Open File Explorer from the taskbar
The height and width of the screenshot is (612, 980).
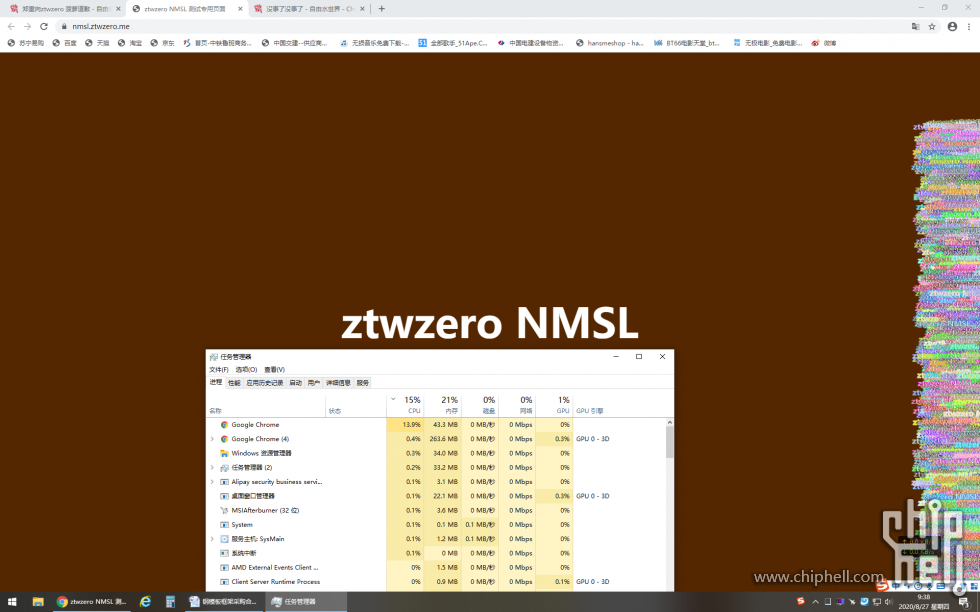tap(38, 601)
